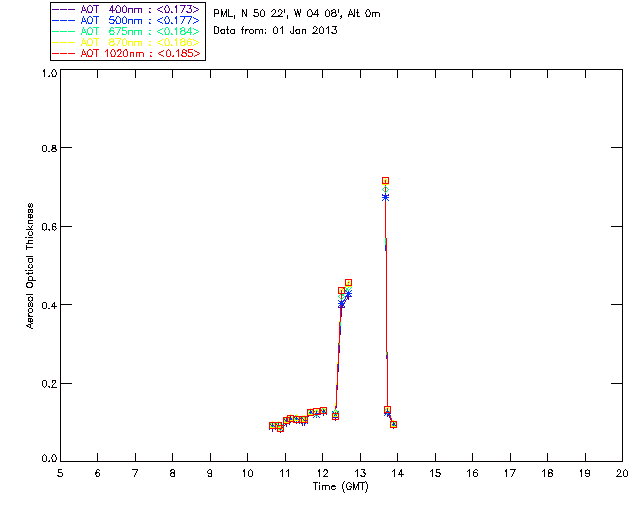The width and height of the screenshot is (640, 512).
Task: Click the x-axis tick label '11'
Action: pos(285,473)
